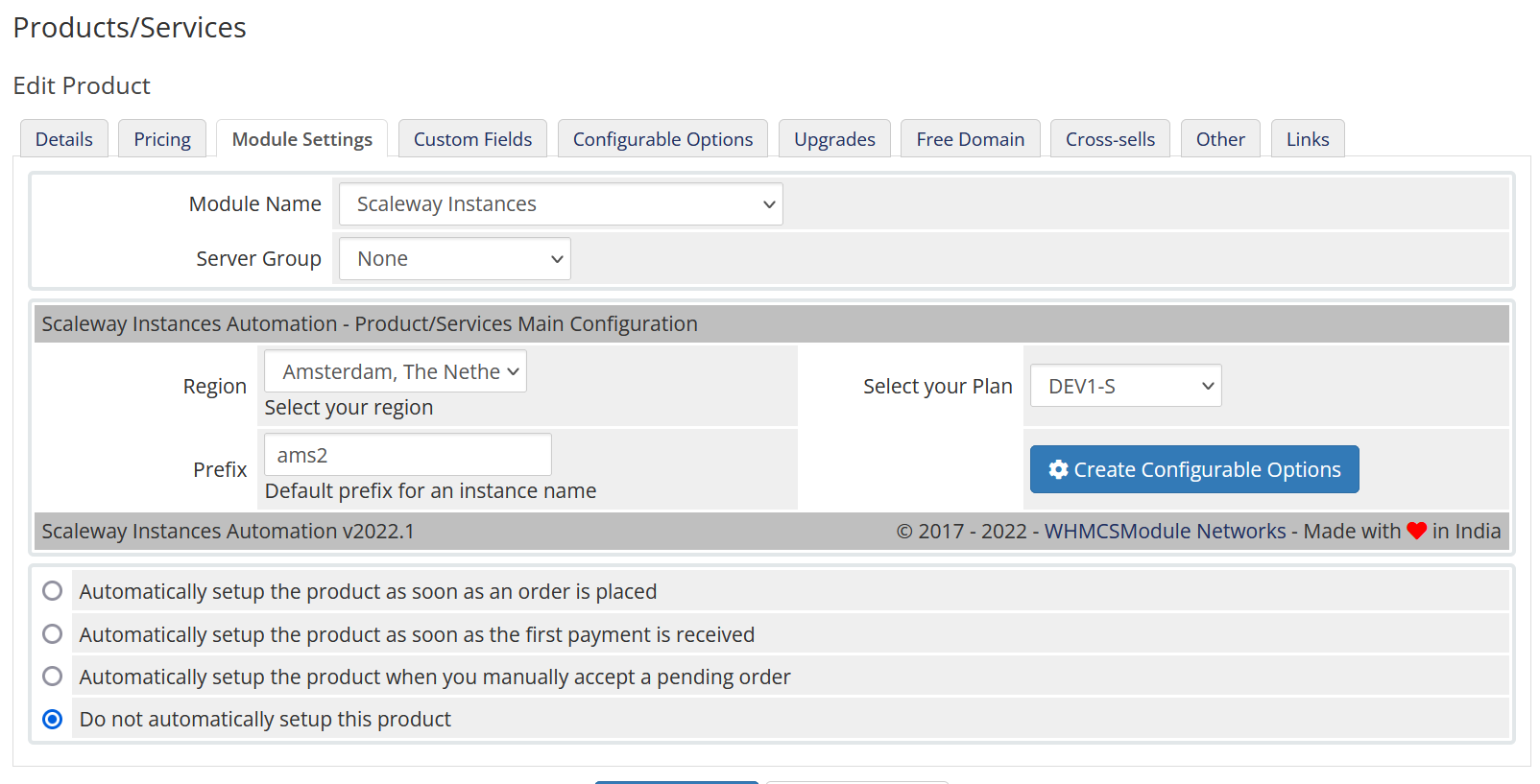Go to the Cross-sells tab
1540x784 pixels.
1110,139
